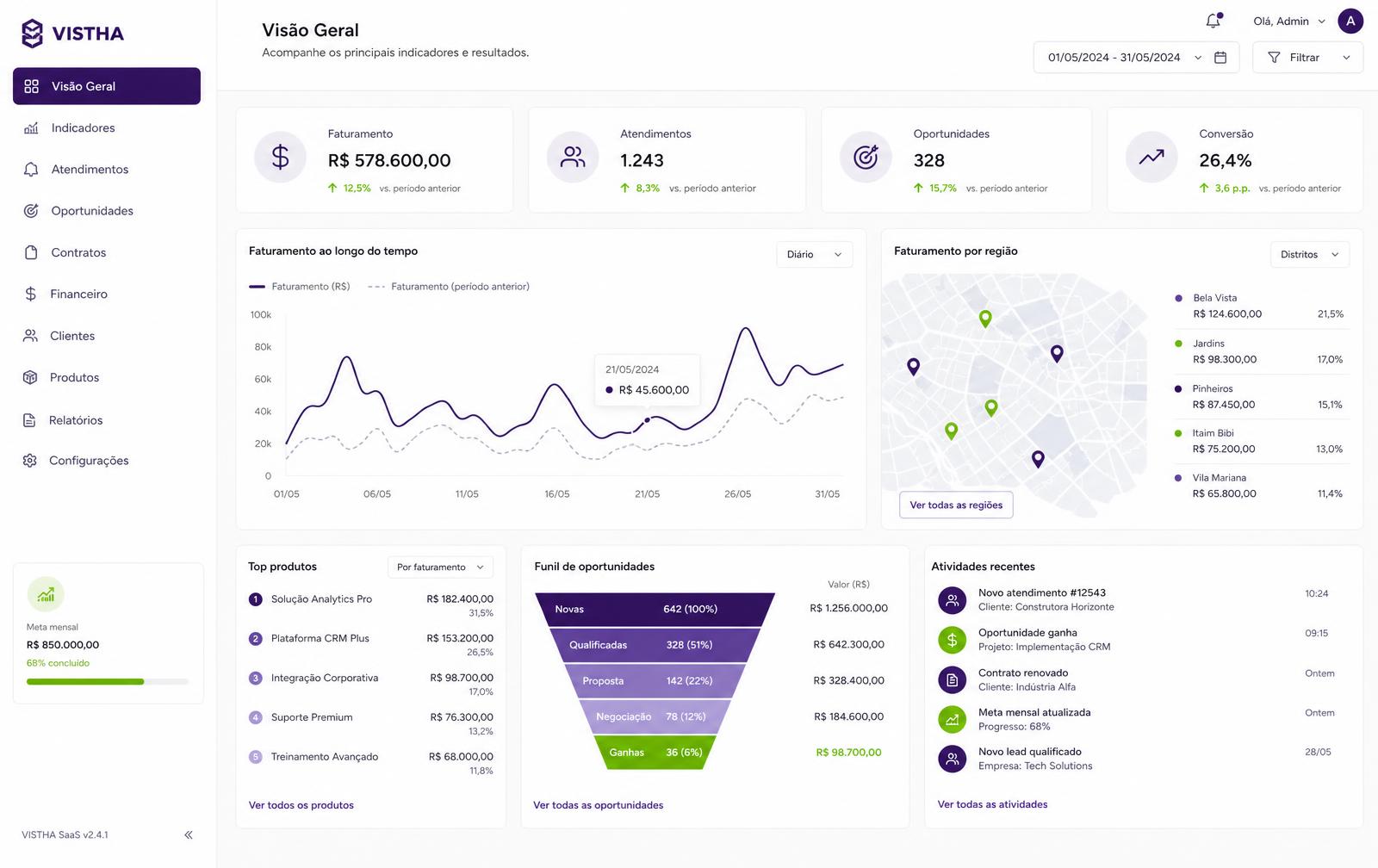The image size is (1378, 868).
Task: Select rank 1 badge for Solução Analytics Pro
Action: point(255,599)
